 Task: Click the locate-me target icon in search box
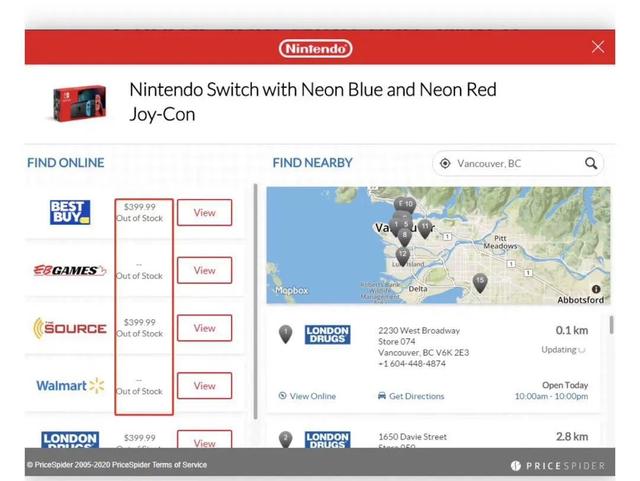tap(445, 163)
